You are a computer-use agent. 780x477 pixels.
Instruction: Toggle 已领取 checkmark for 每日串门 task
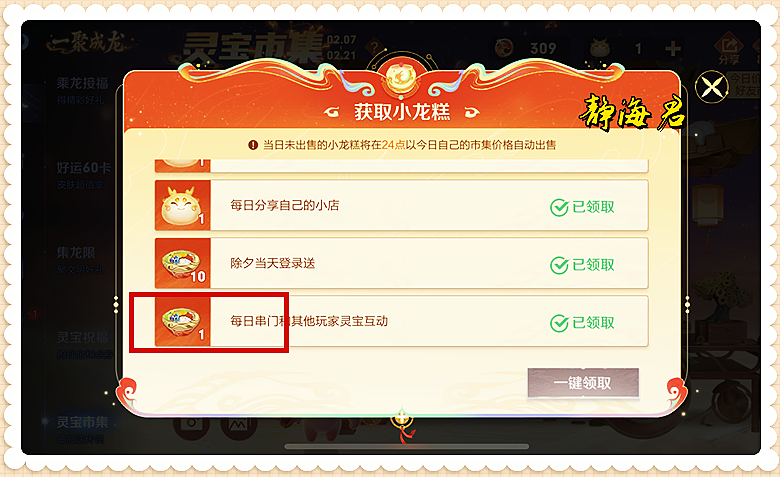tap(559, 323)
